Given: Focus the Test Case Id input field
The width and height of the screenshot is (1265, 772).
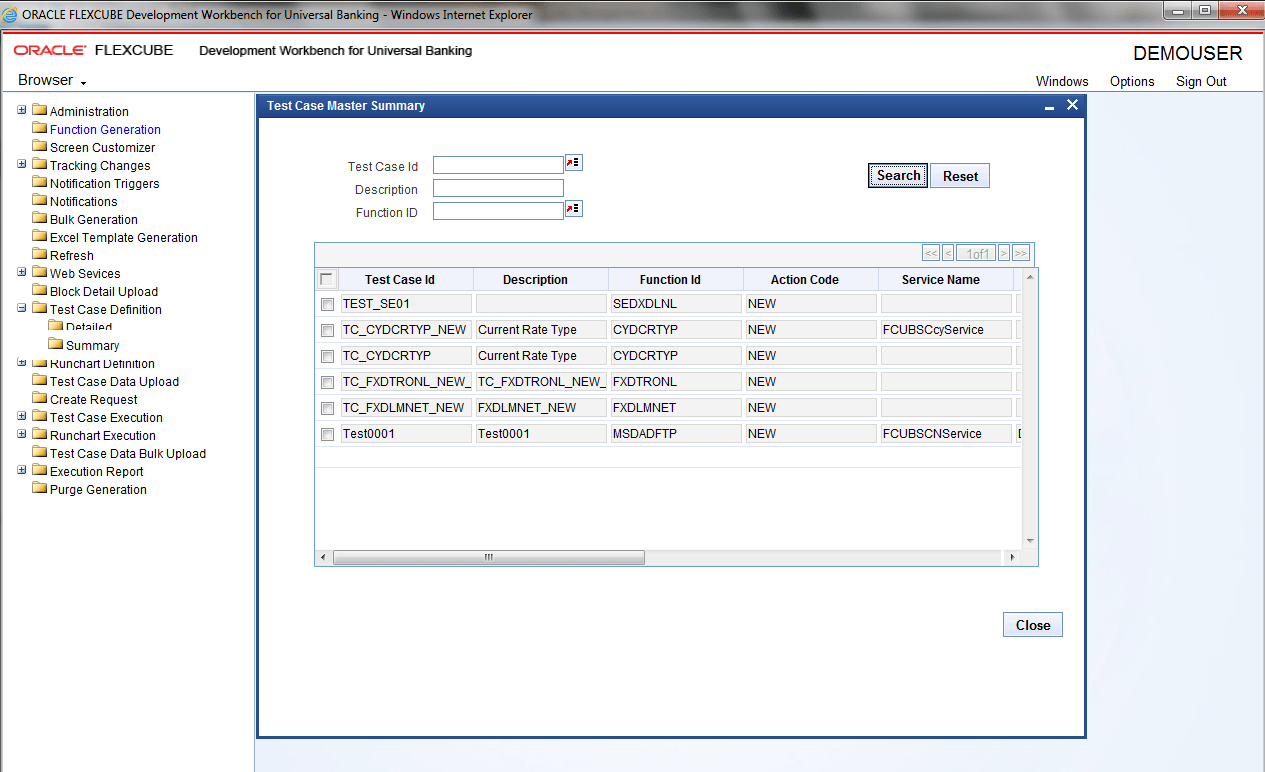Looking at the screenshot, I should coord(498,165).
